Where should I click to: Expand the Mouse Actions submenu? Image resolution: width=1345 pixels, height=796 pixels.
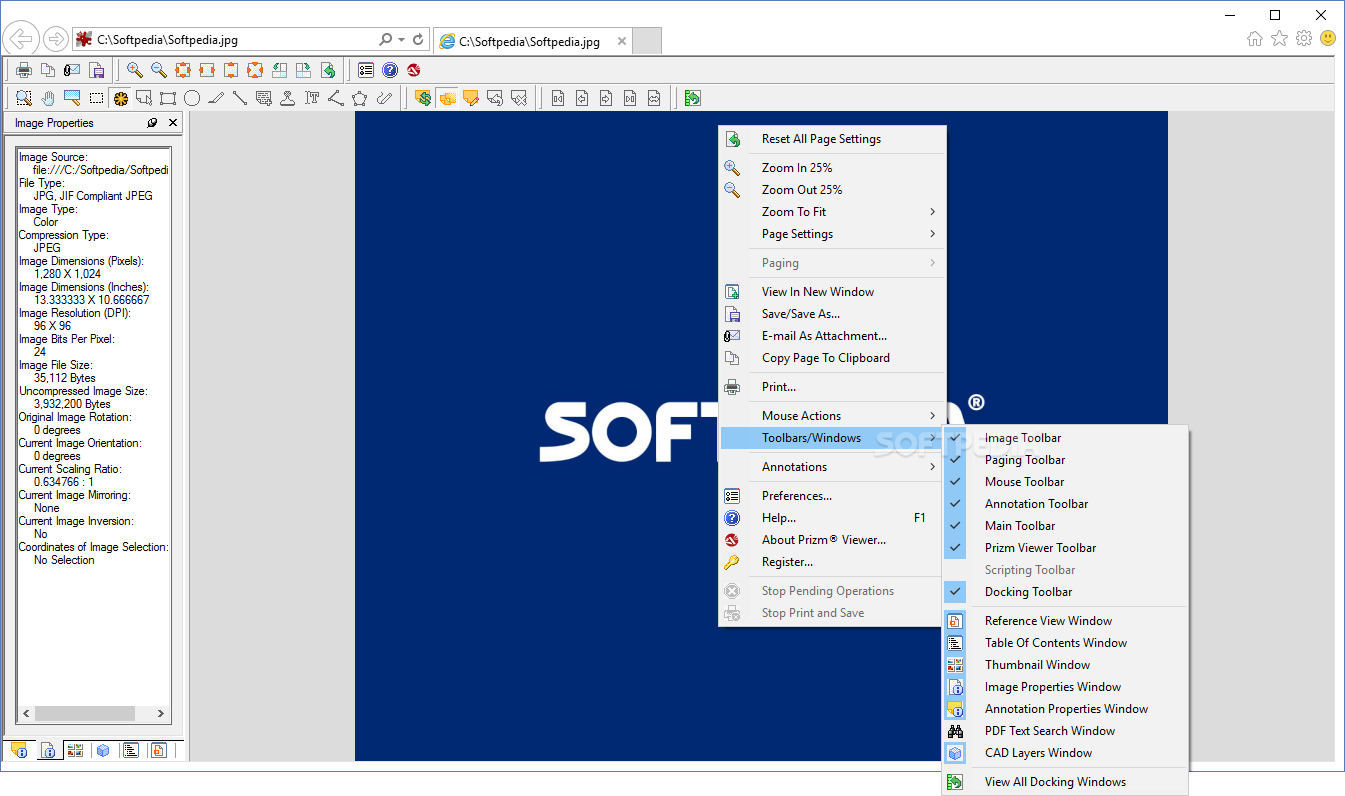[832, 416]
